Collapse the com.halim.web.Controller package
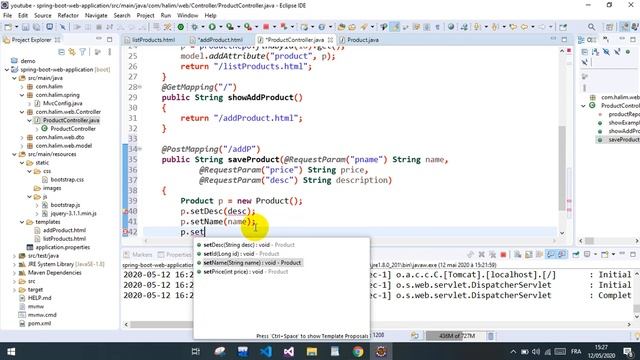The image size is (640, 360). click(22, 112)
